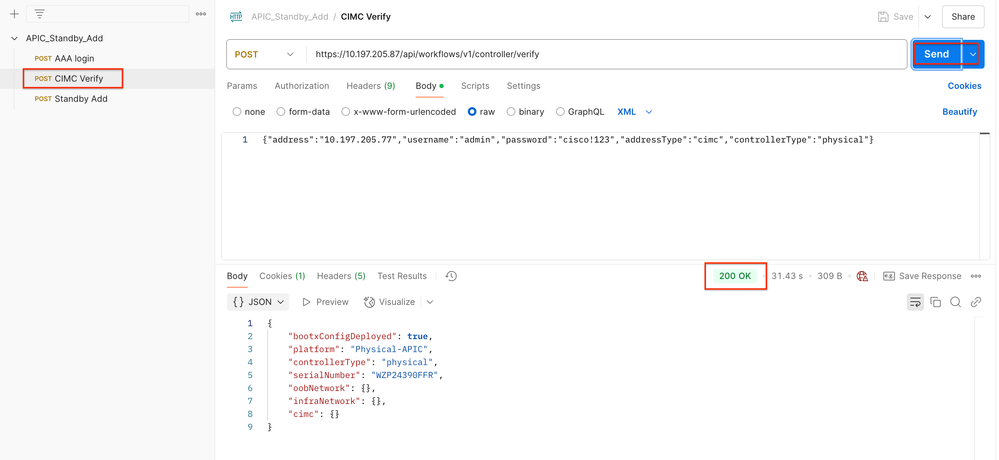Open the JSON response format dropdown
999x460 pixels.
coord(258,302)
